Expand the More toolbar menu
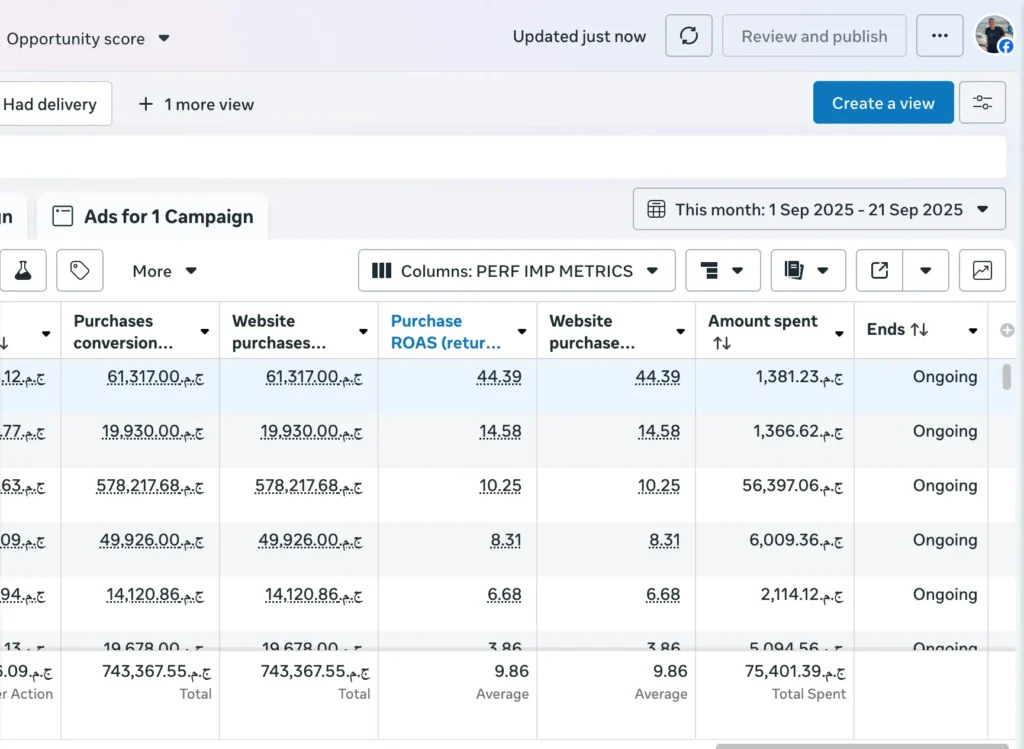1024x749 pixels. 164,271
